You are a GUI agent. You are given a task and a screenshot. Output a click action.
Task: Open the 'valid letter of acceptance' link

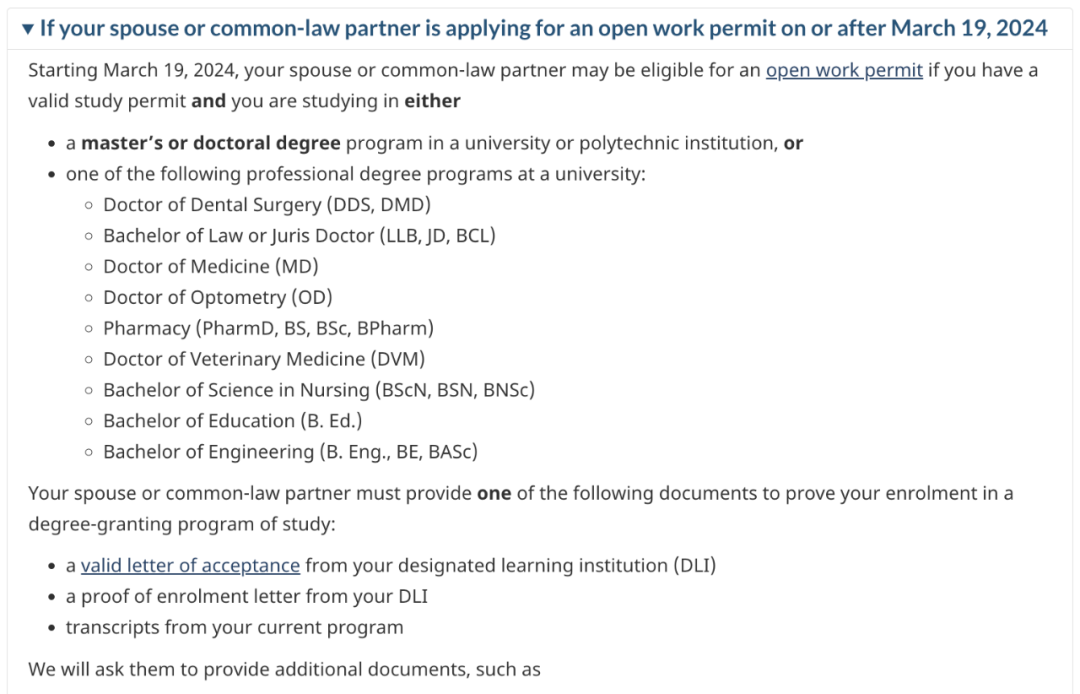(190, 565)
